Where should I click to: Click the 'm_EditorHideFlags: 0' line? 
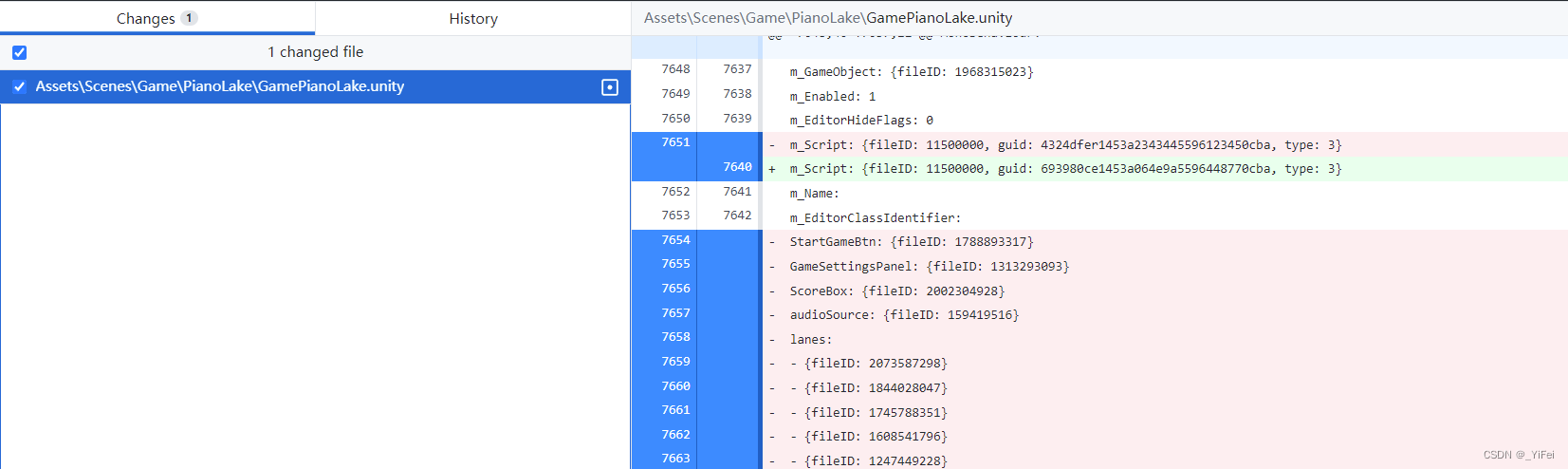click(x=861, y=121)
